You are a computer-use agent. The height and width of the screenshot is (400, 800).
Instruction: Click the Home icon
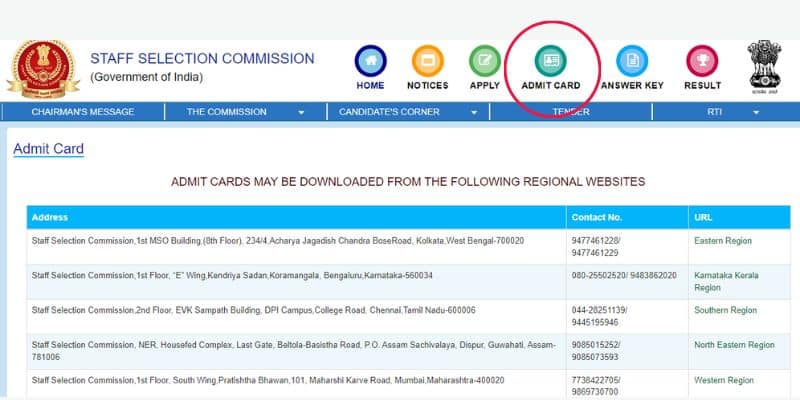pos(370,61)
